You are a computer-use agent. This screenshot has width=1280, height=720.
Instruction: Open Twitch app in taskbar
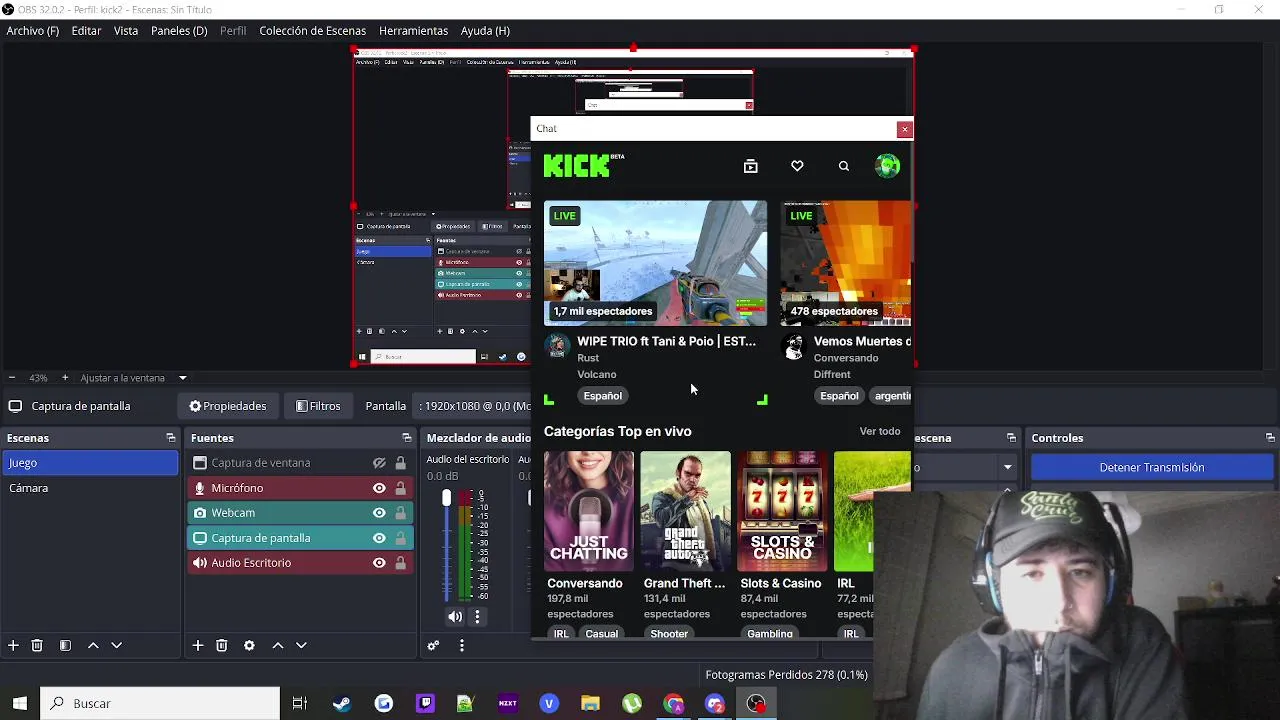coord(425,703)
